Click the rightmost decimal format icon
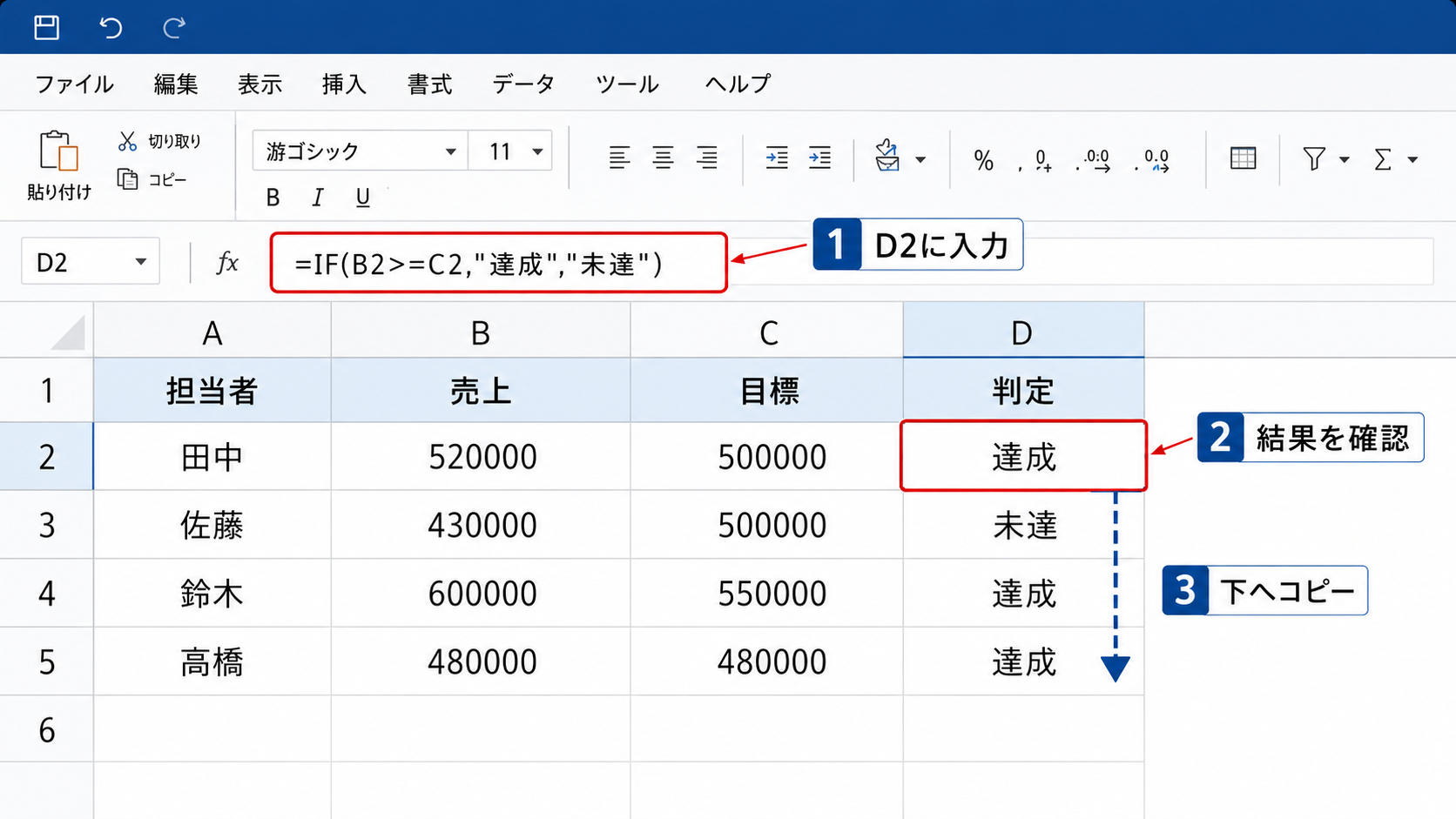The image size is (1456, 819). 1153,160
